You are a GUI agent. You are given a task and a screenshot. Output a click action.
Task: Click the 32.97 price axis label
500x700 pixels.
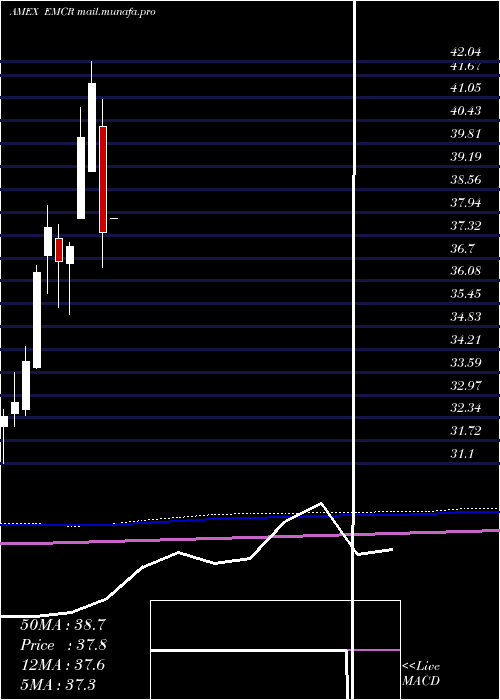466,385
